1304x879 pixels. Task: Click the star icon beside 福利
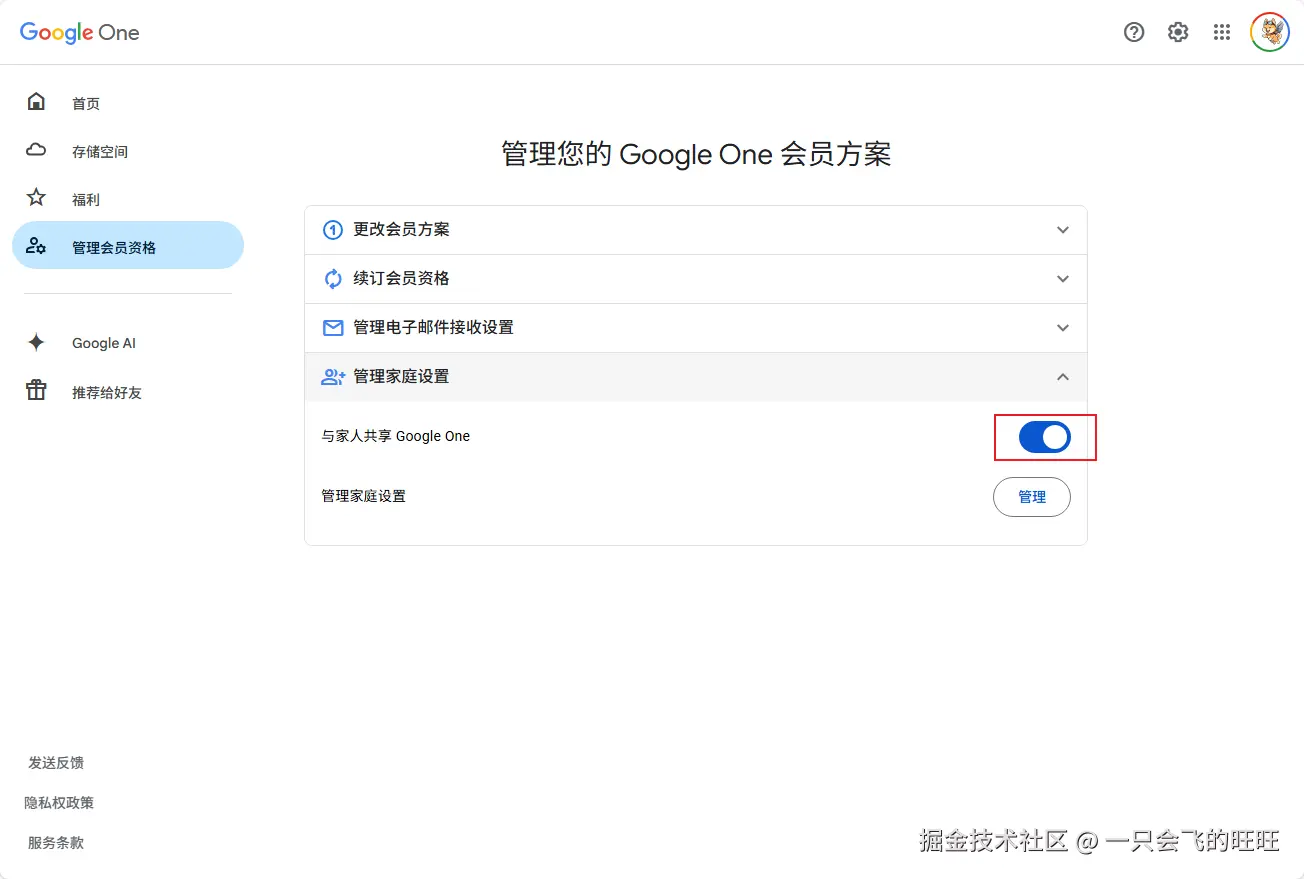[x=36, y=197]
